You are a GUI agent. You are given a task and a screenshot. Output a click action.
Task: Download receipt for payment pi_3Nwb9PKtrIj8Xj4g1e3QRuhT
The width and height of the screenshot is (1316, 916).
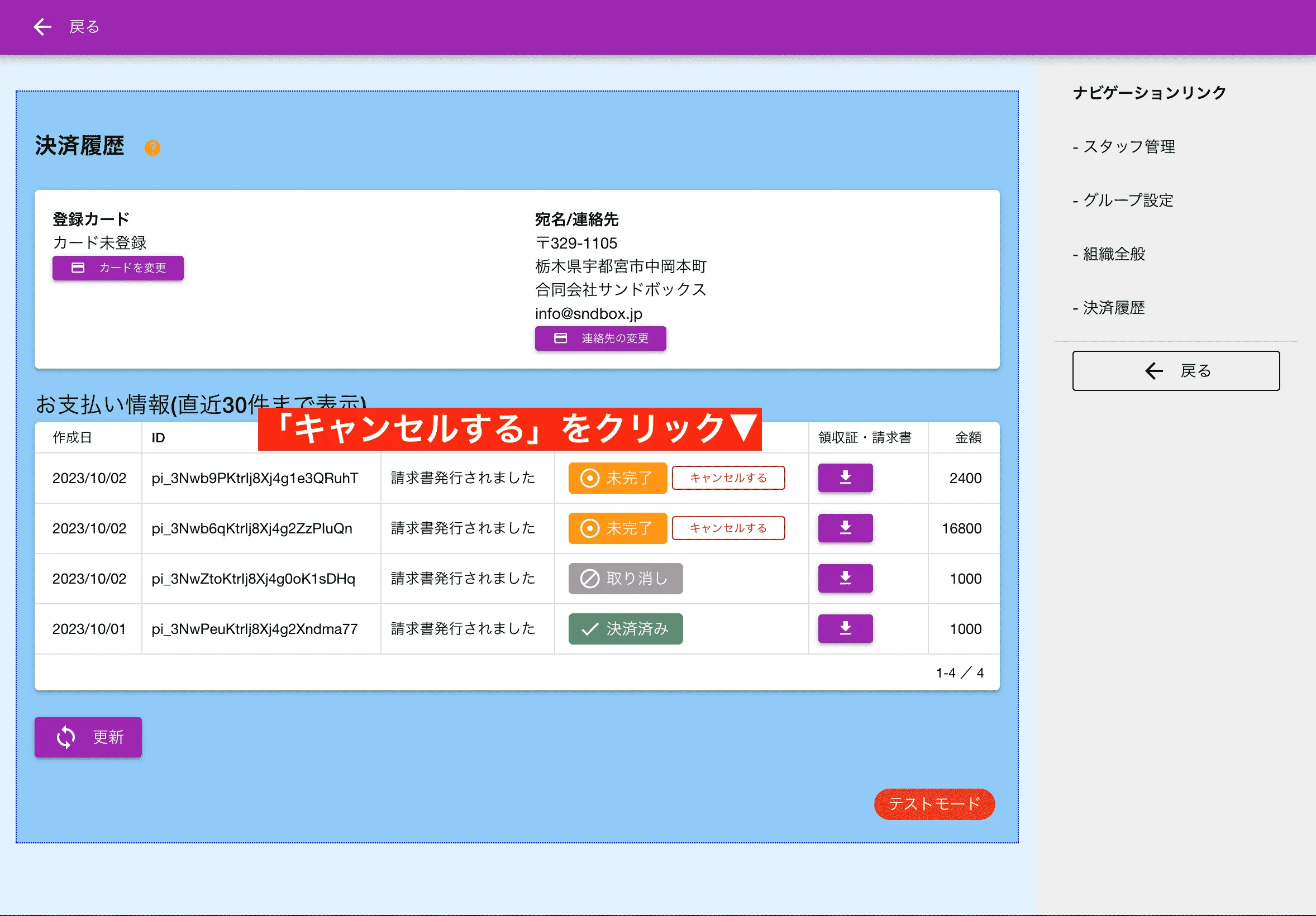click(x=845, y=478)
